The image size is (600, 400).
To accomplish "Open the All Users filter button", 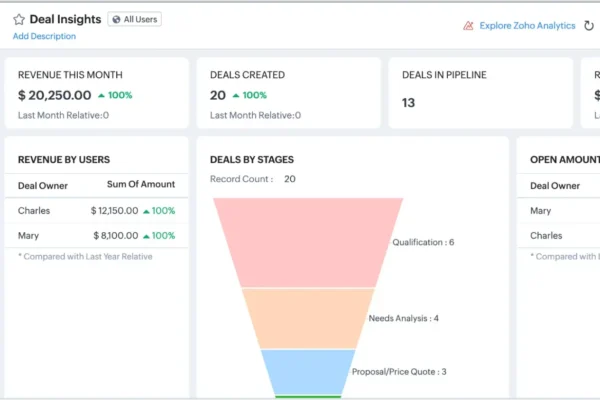I will point(134,19).
